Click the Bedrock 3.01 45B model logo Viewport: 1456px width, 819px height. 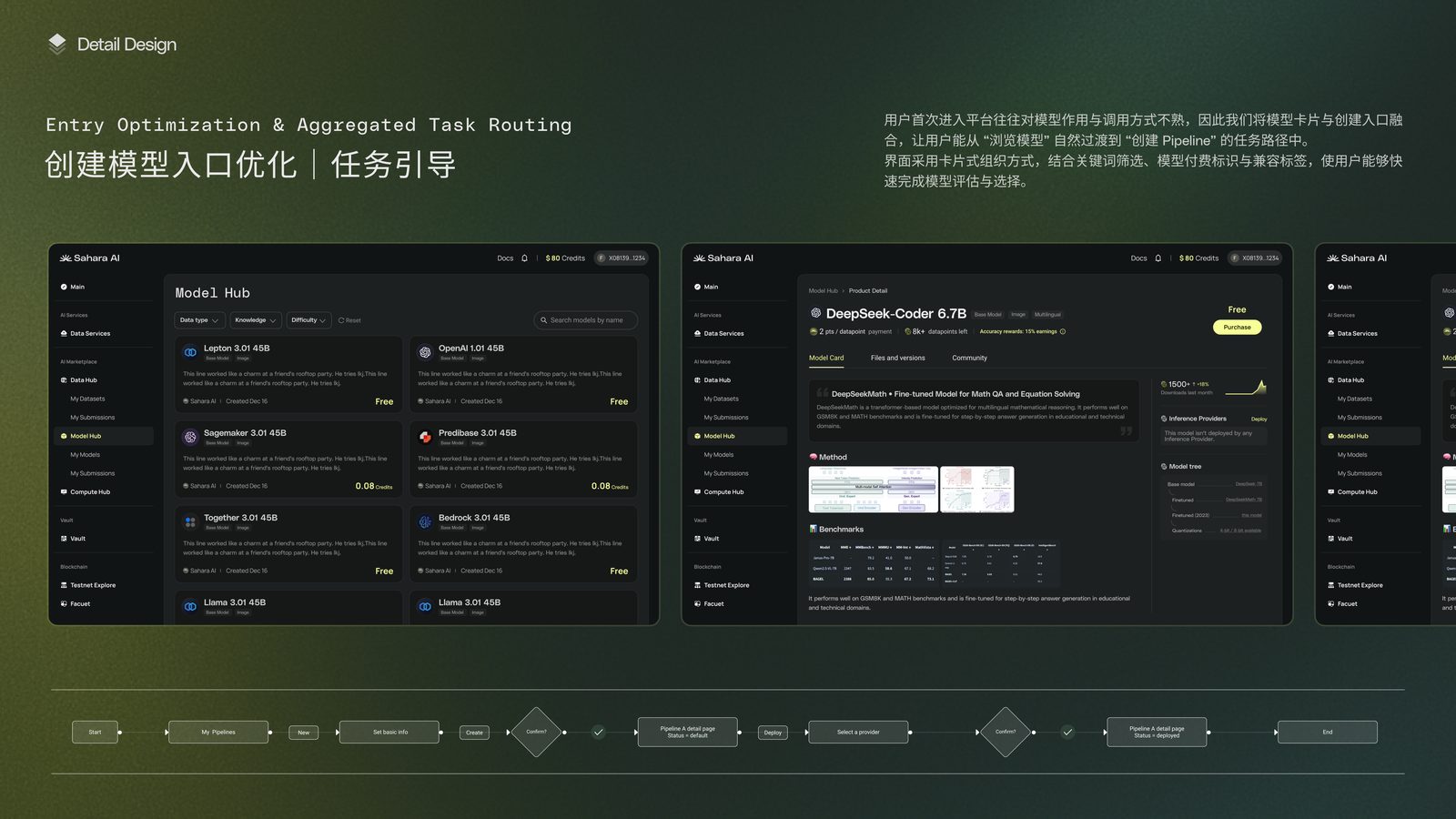tap(425, 521)
